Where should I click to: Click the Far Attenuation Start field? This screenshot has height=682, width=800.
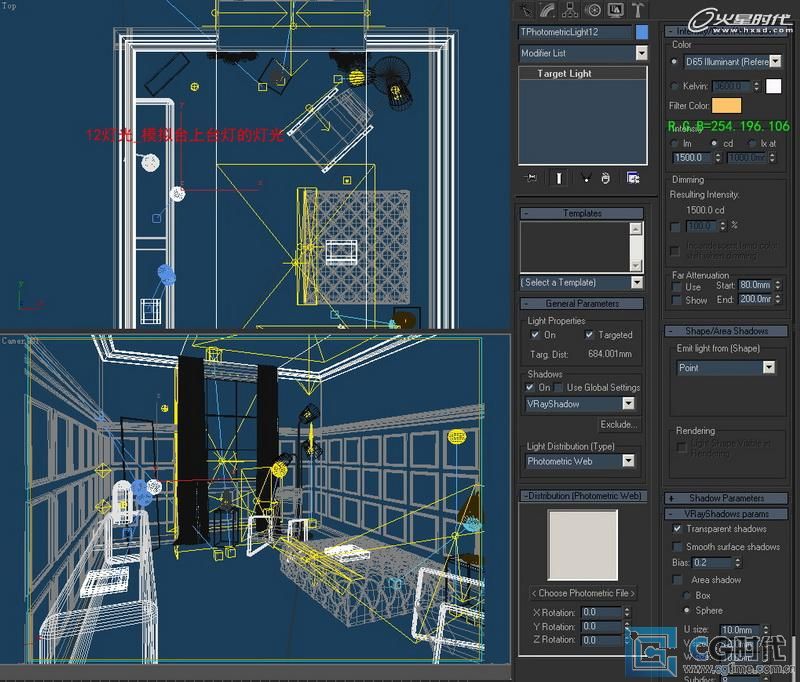(x=755, y=285)
